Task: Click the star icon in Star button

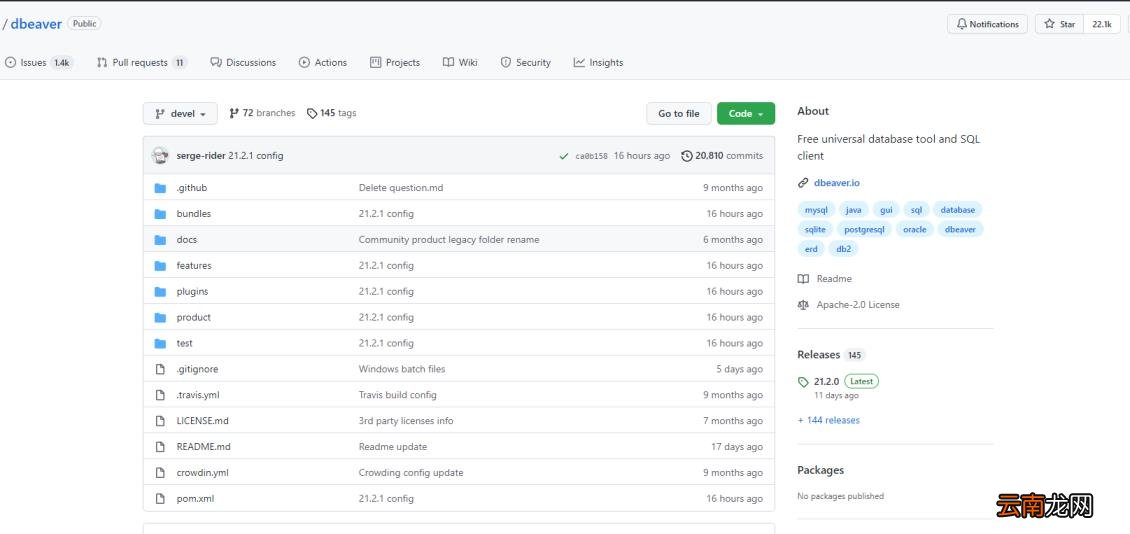Action: coord(1049,24)
